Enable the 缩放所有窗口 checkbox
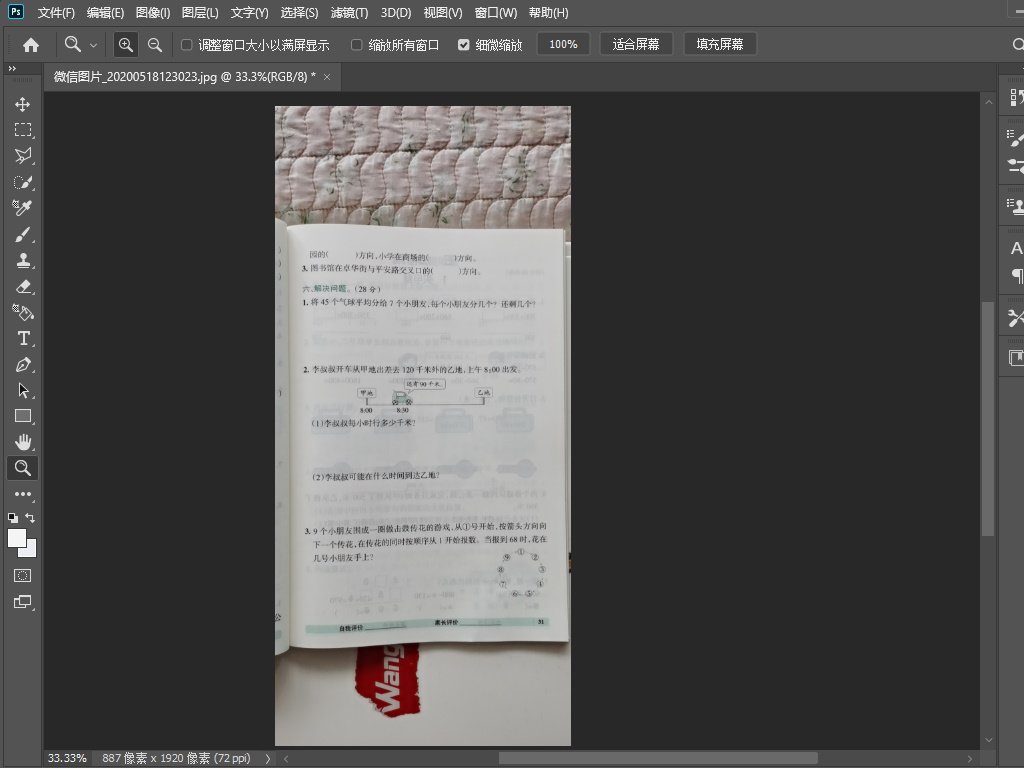This screenshot has height=768, width=1024. click(x=356, y=43)
